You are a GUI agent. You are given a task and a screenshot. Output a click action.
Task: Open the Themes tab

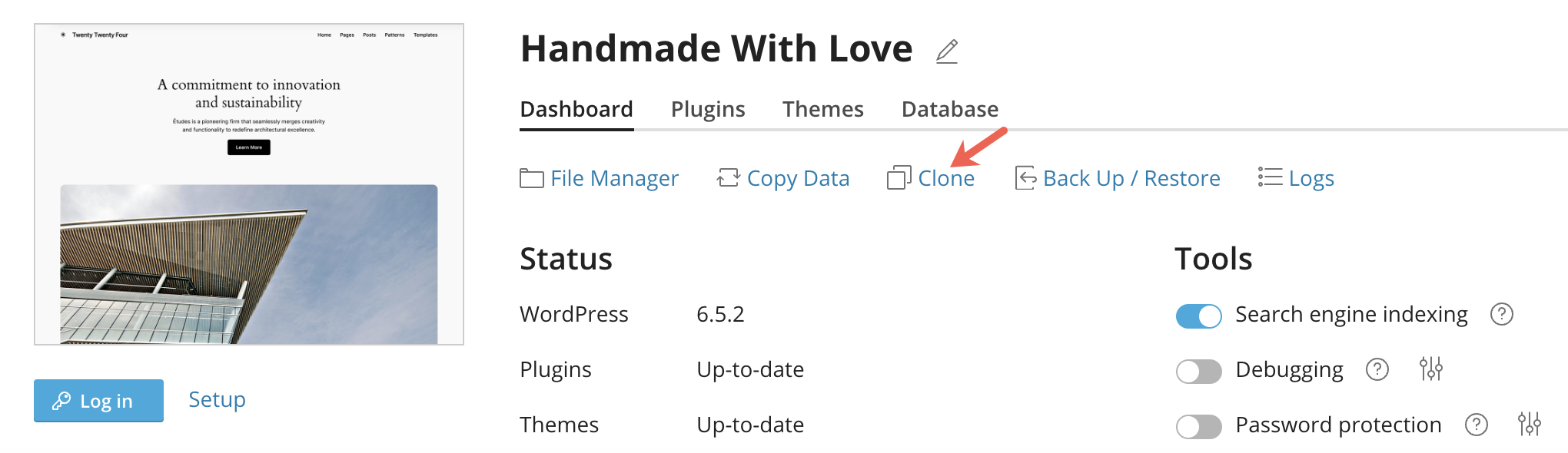tap(822, 109)
